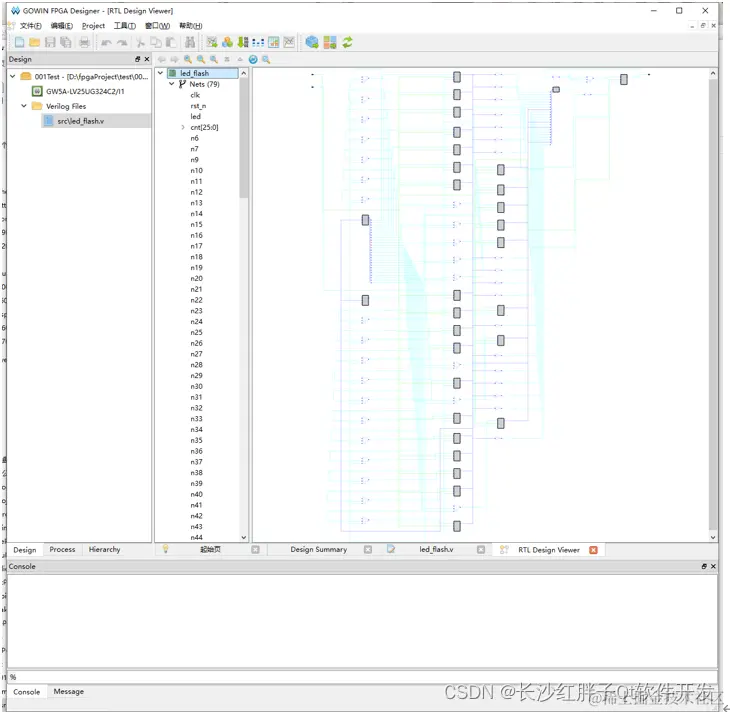
Task: Click the schematic view vertical scrollbar
Action: pyautogui.click(x=713, y=304)
